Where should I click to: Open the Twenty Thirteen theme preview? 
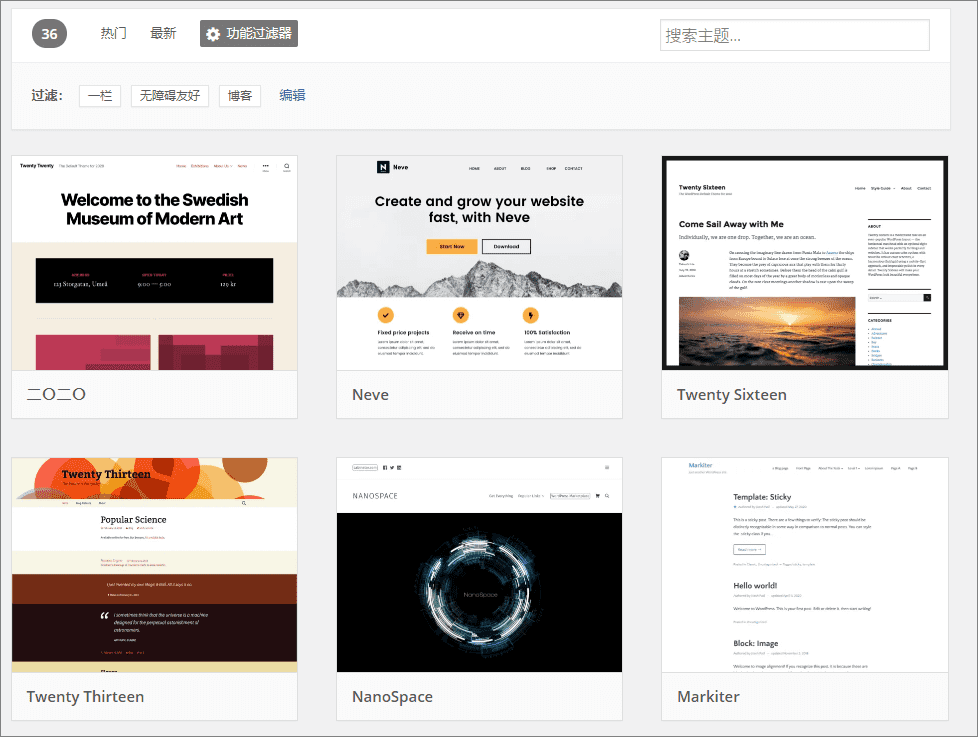pyautogui.click(x=155, y=565)
